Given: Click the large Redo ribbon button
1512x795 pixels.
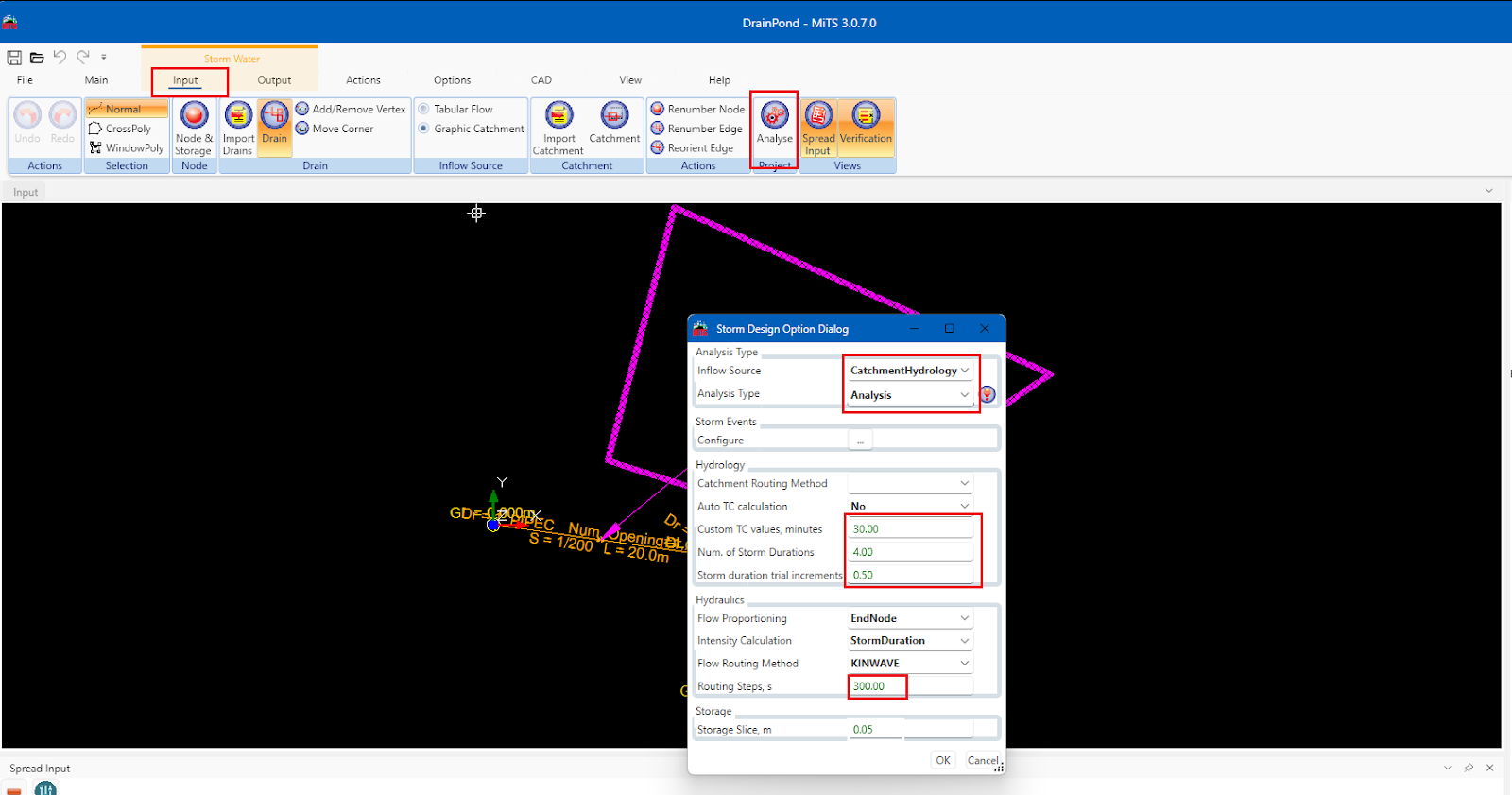Looking at the screenshot, I should click(62, 123).
